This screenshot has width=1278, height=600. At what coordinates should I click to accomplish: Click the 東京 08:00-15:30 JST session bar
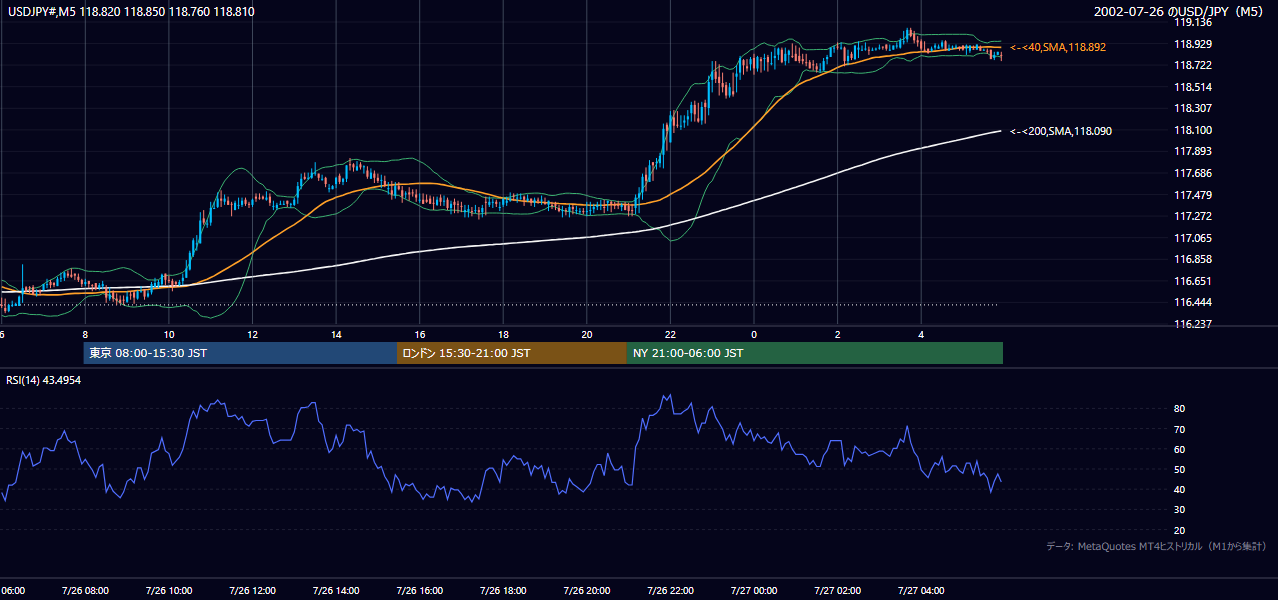pyautogui.click(x=240, y=353)
